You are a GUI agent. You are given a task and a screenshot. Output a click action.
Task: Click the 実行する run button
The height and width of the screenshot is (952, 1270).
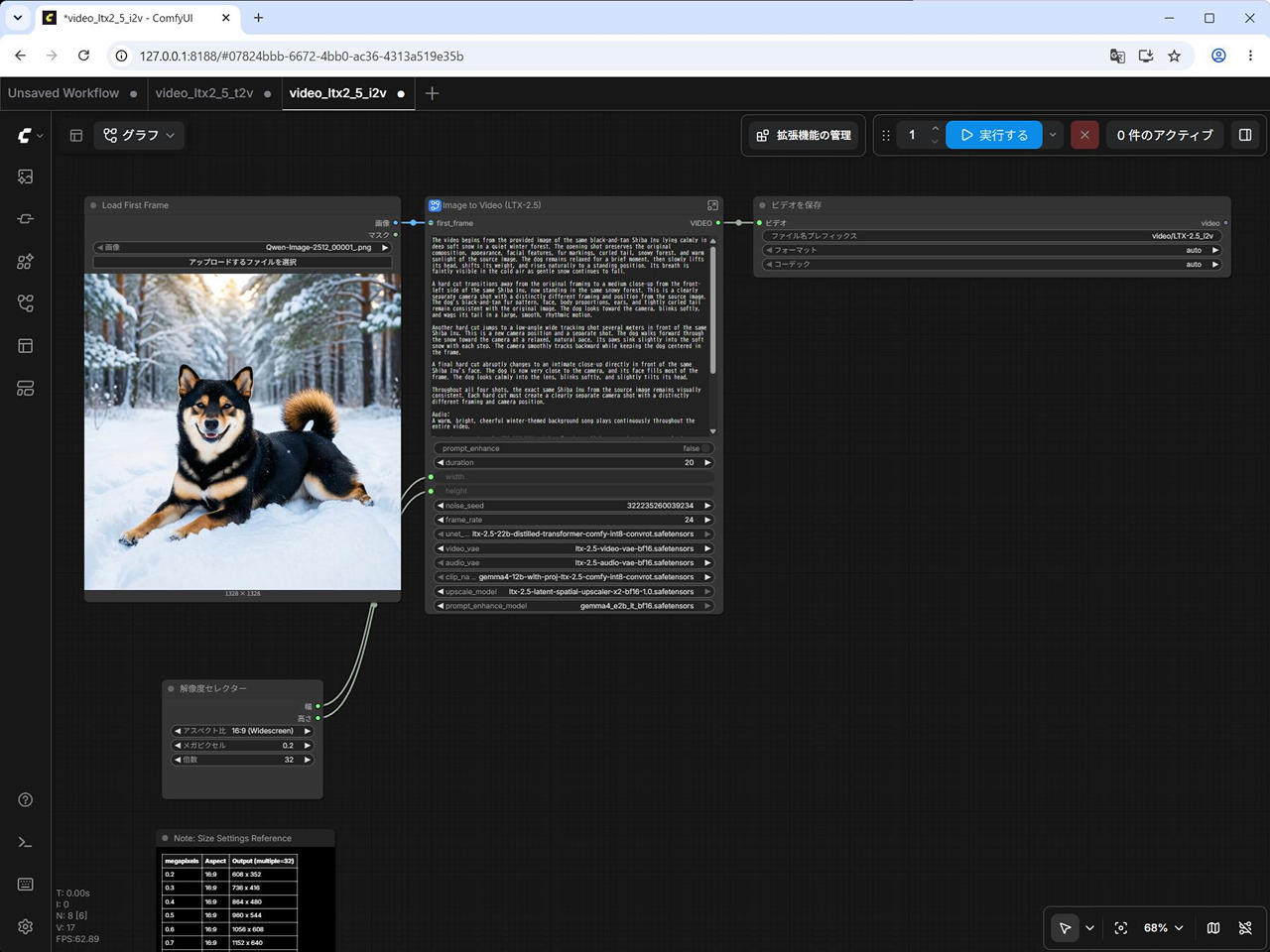[x=994, y=135]
